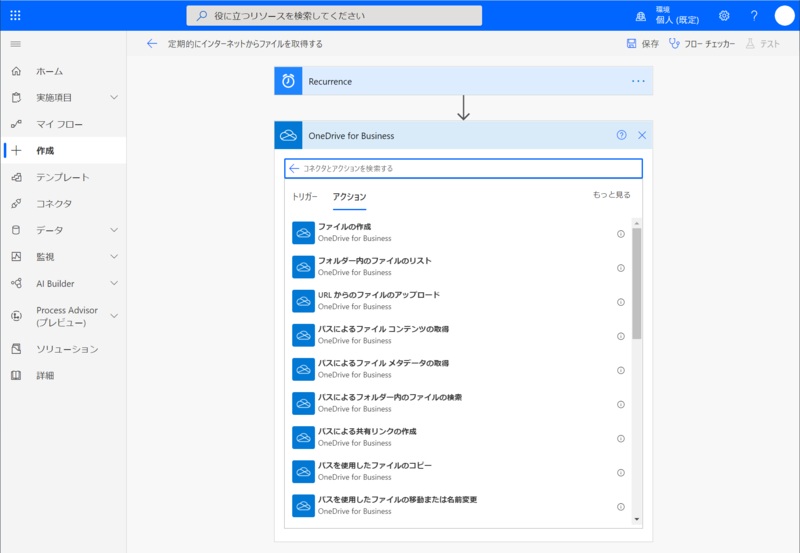Image resolution: width=800 pixels, height=553 pixels.
Task: Select パスを使用したファイルのコピー action
Action: [x=458, y=472]
